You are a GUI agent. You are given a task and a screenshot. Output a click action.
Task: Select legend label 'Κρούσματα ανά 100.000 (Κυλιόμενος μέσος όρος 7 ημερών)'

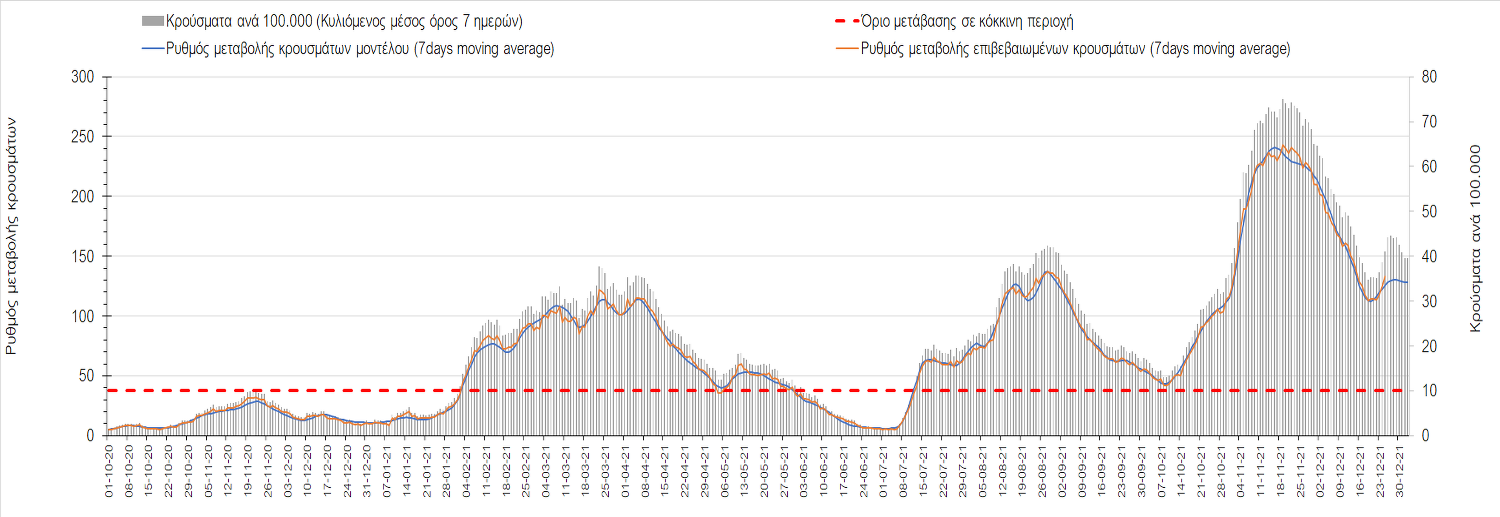click(344, 21)
